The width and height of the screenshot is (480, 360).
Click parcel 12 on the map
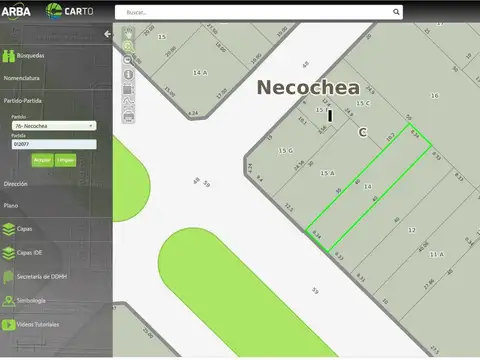tap(412, 230)
